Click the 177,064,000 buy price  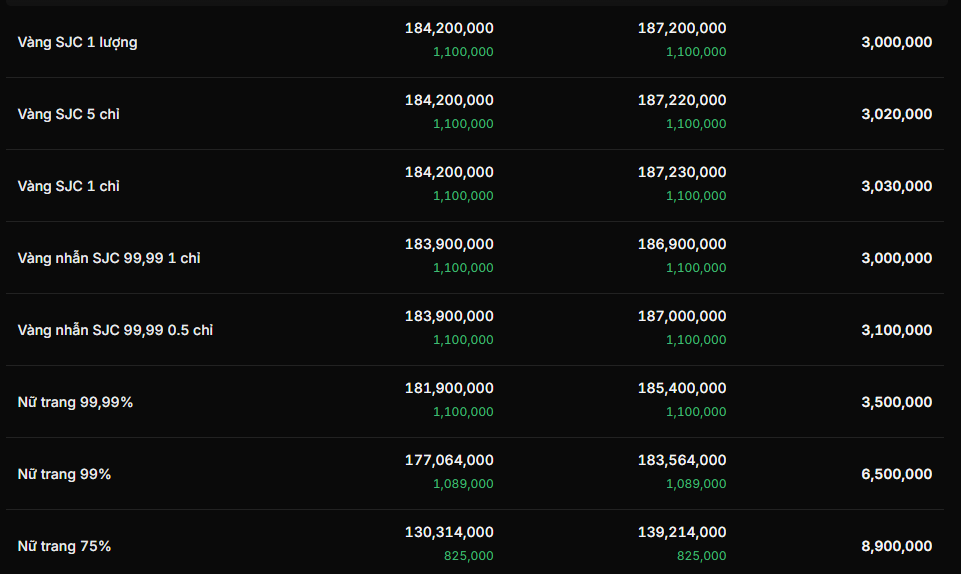(x=449, y=460)
